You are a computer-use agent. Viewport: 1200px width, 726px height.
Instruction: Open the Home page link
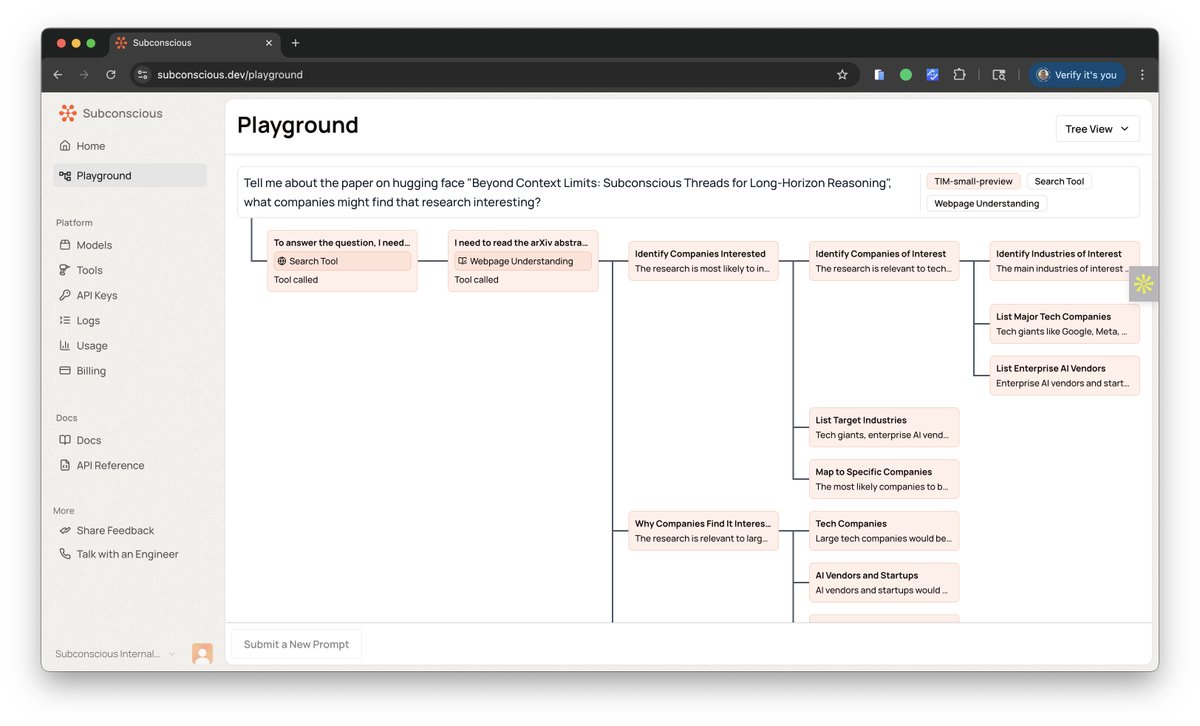pos(130,146)
